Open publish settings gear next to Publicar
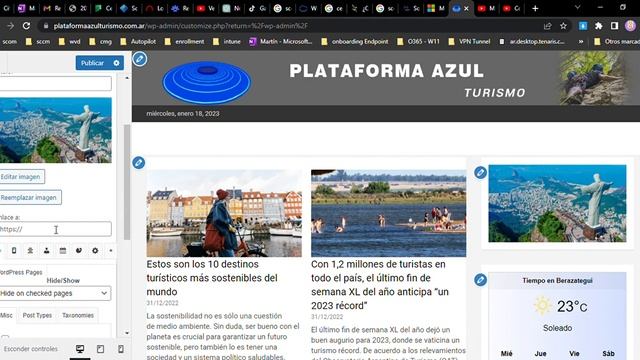Viewport: 640px width, 360px height. [116, 63]
